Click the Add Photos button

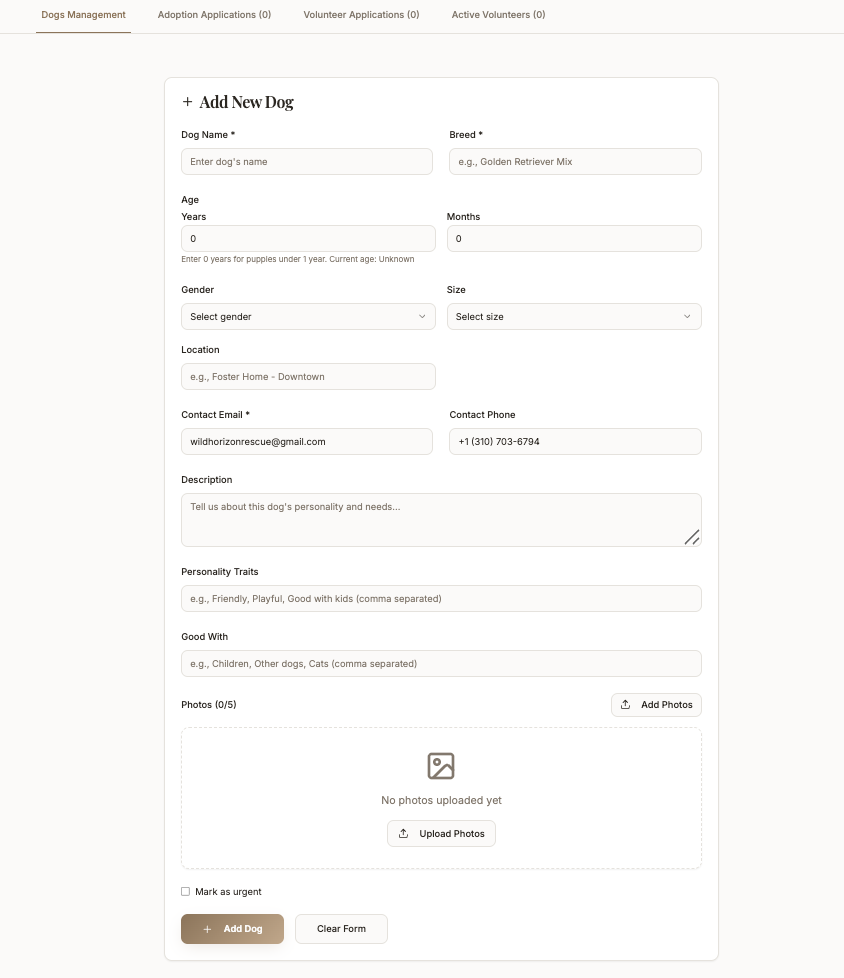click(x=656, y=705)
